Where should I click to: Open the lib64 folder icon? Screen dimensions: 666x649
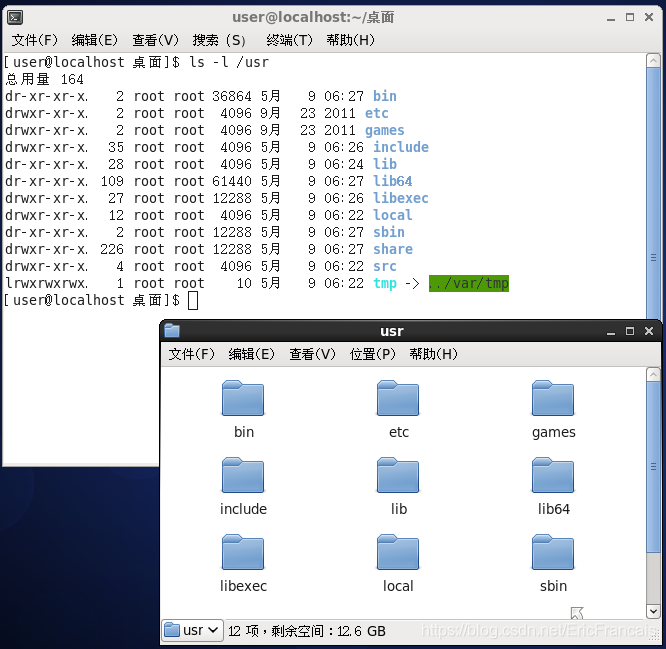[x=553, y=475]
